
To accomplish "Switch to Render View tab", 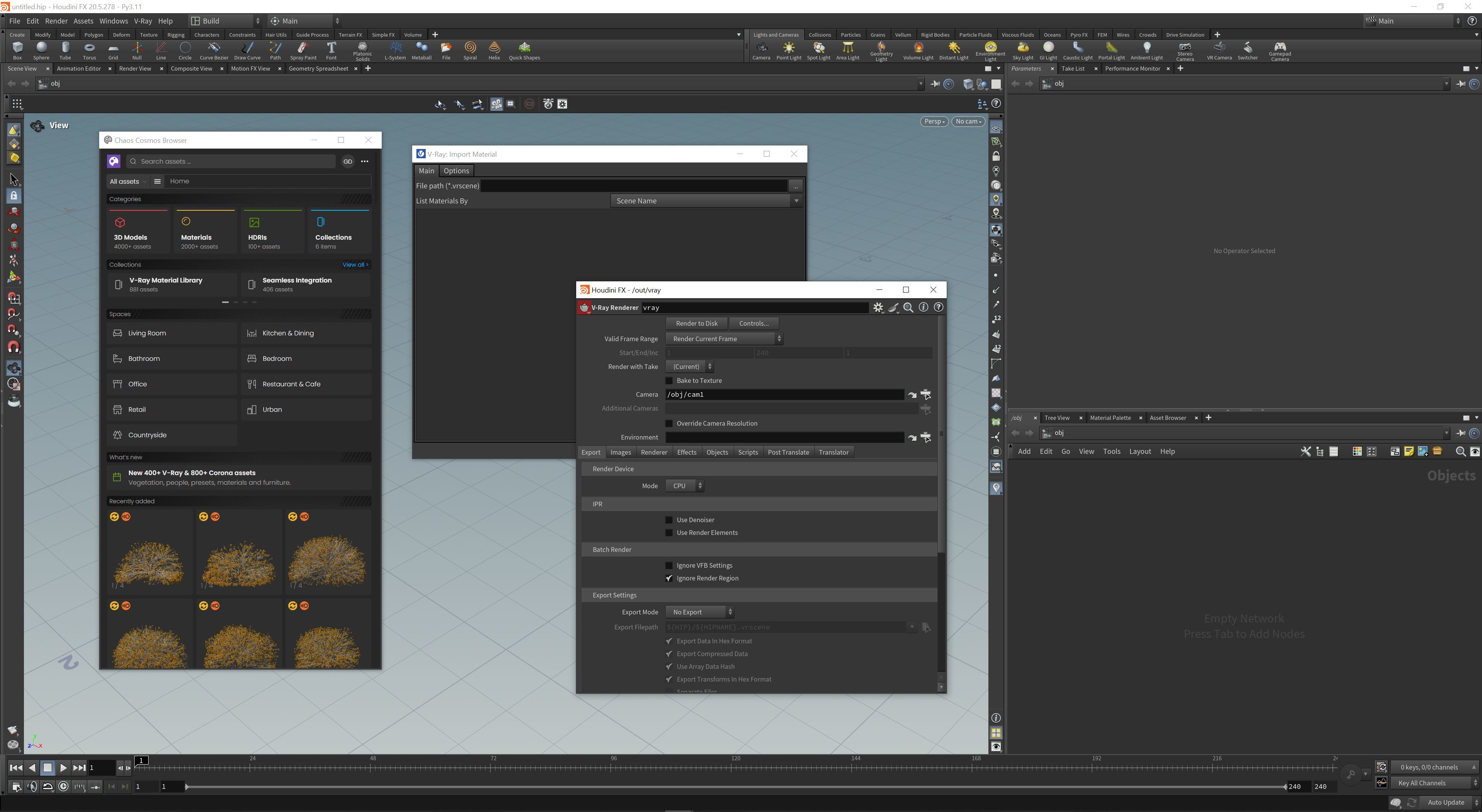I will pyautogui.click(x=135, y=68).
